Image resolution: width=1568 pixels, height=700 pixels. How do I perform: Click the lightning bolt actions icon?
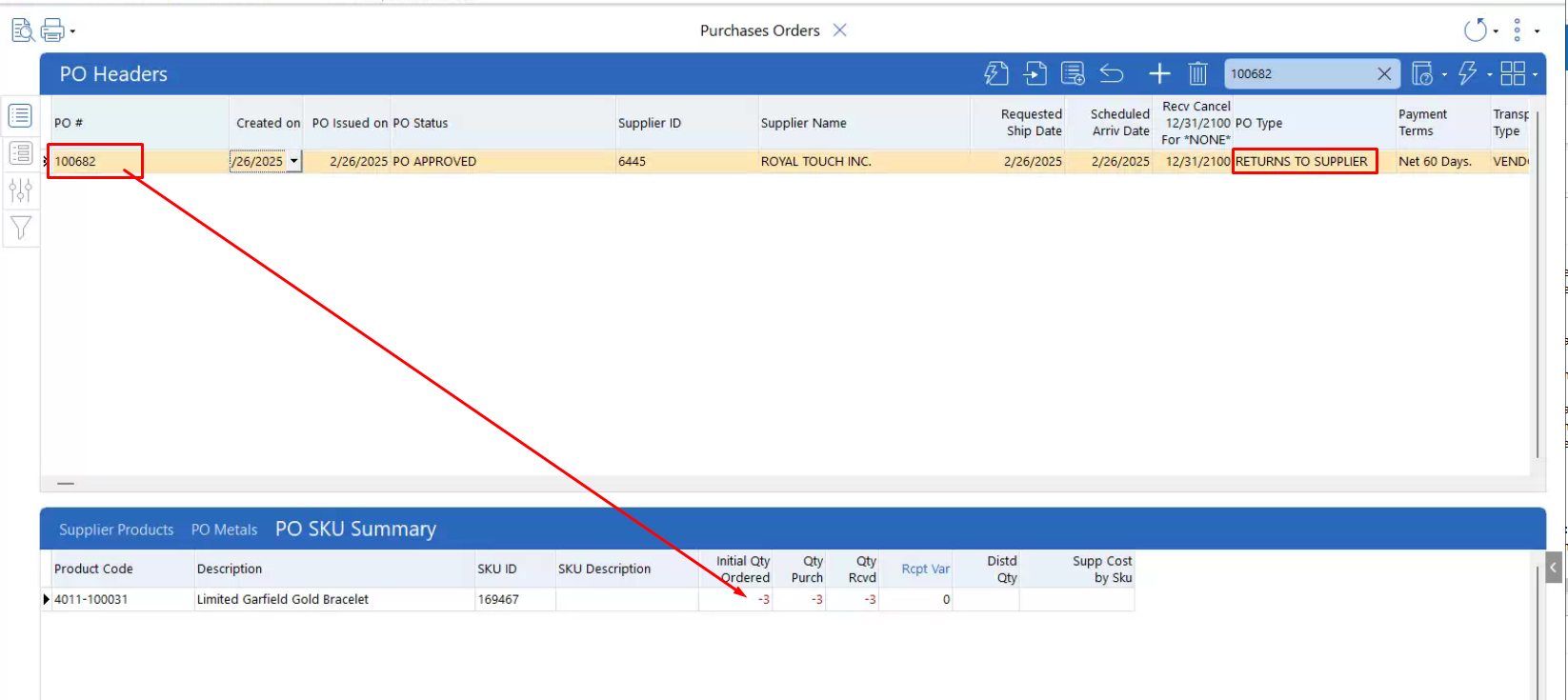[x=1468, y=73]
